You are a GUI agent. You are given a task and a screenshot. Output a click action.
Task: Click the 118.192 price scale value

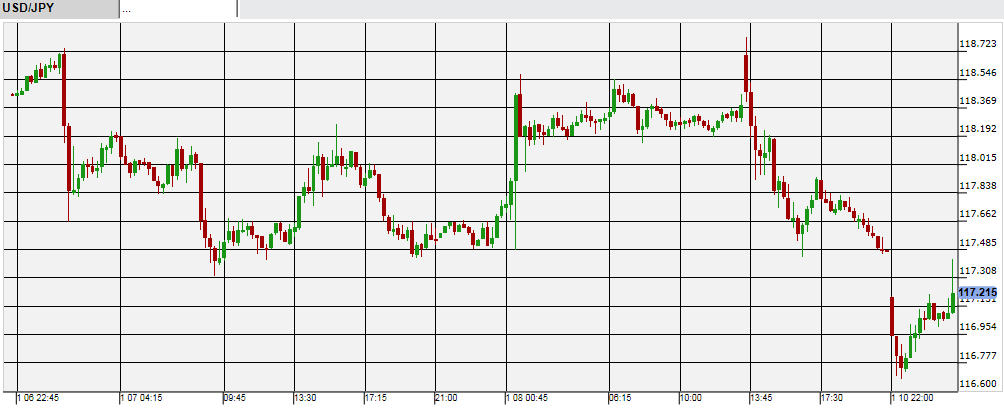(x=977, y=129)
